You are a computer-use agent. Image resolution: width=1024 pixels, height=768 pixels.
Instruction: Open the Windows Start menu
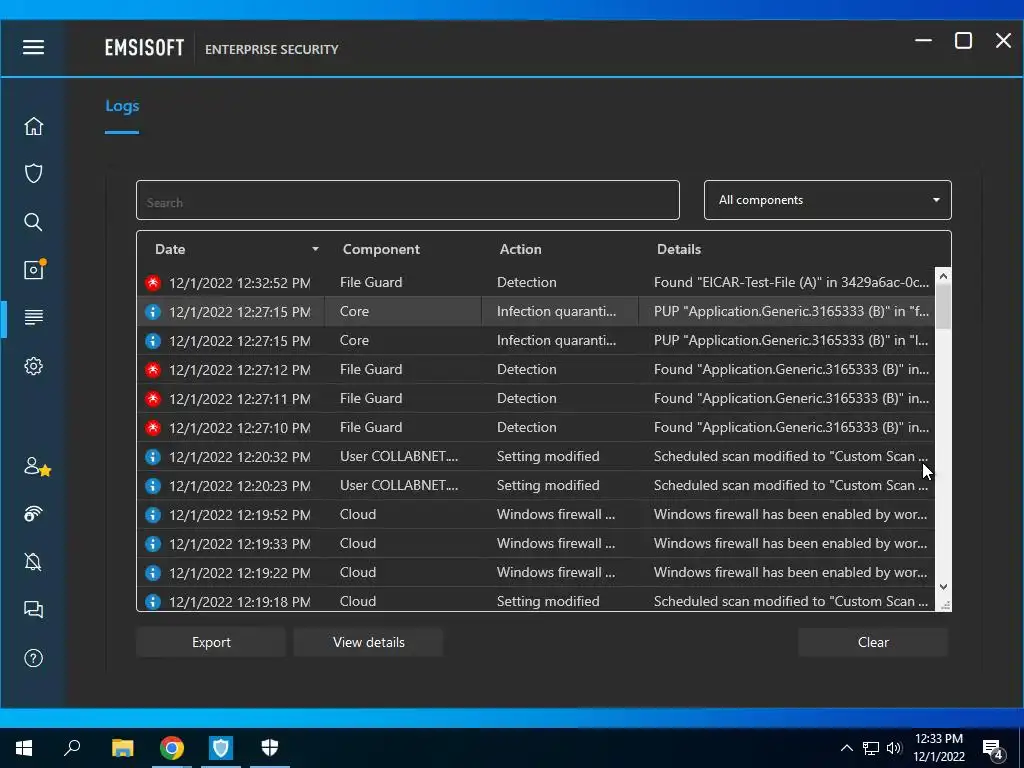point(24,748)
